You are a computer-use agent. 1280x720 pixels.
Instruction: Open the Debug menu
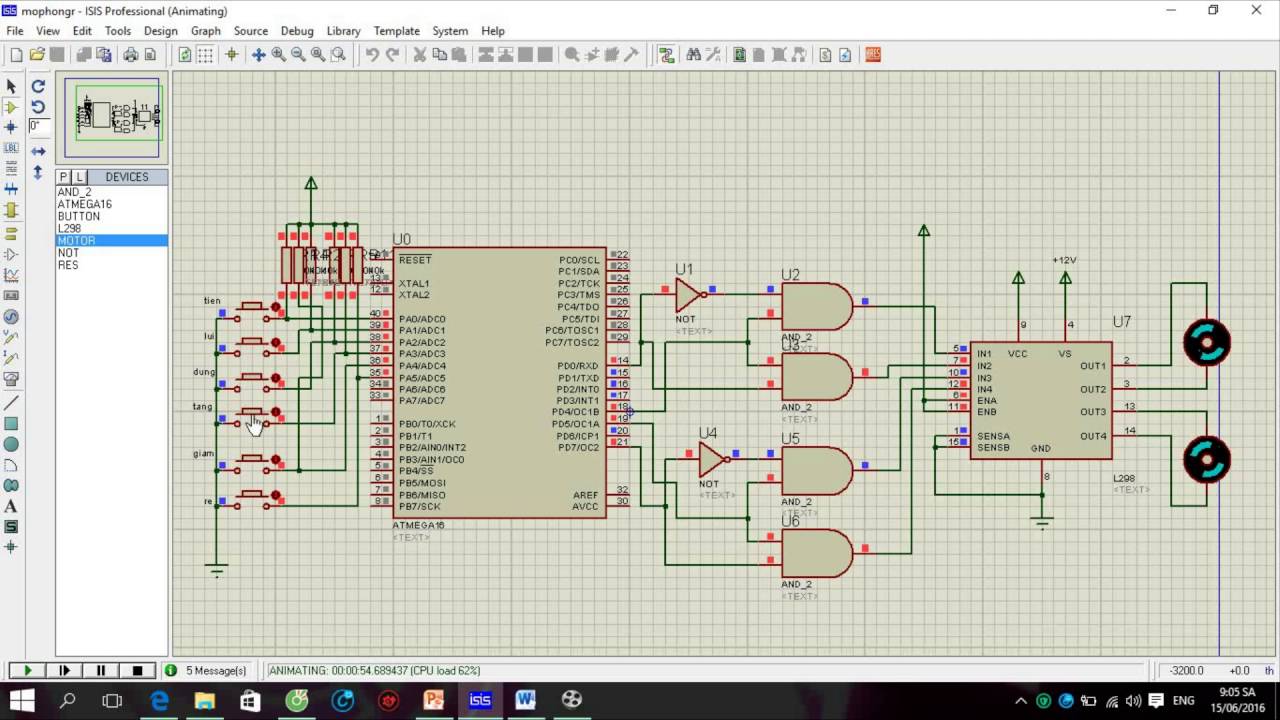click(x=297, y=31)
